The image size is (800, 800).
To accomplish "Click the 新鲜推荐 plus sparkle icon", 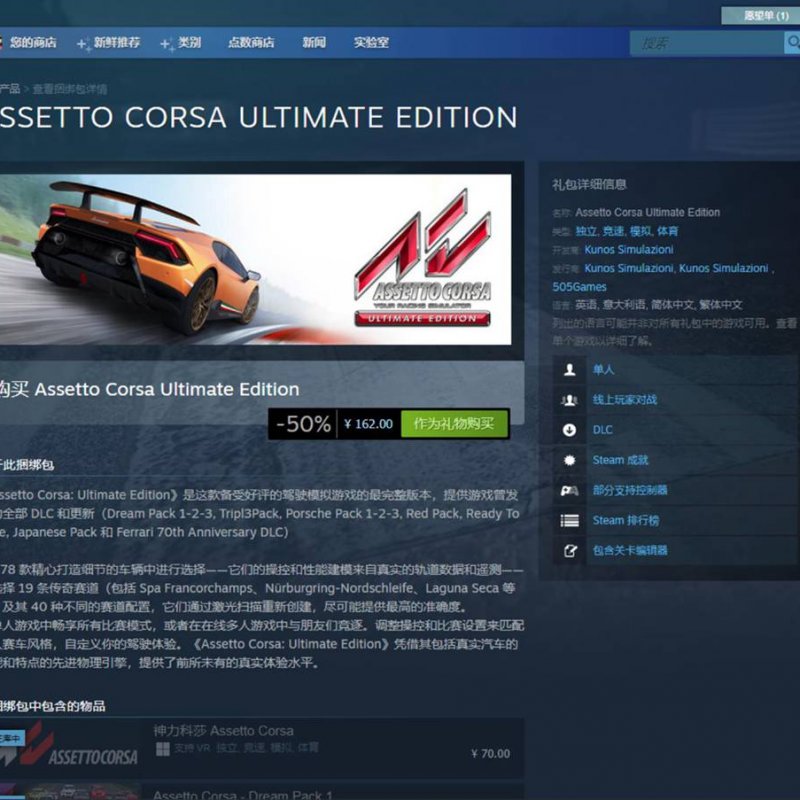I will [84, 44].
